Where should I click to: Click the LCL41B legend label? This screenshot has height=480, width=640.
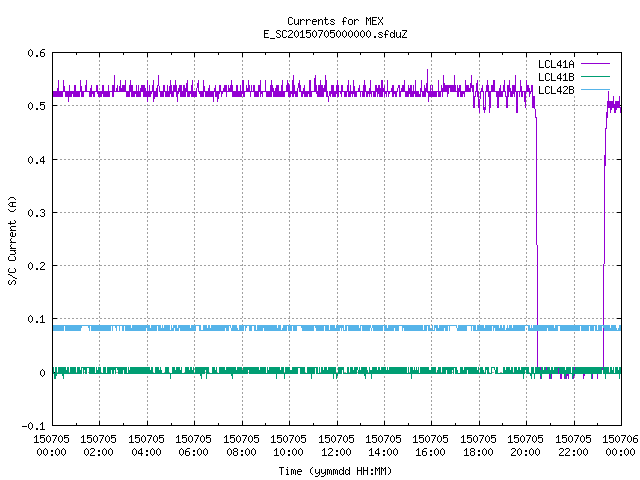point(556,77)
